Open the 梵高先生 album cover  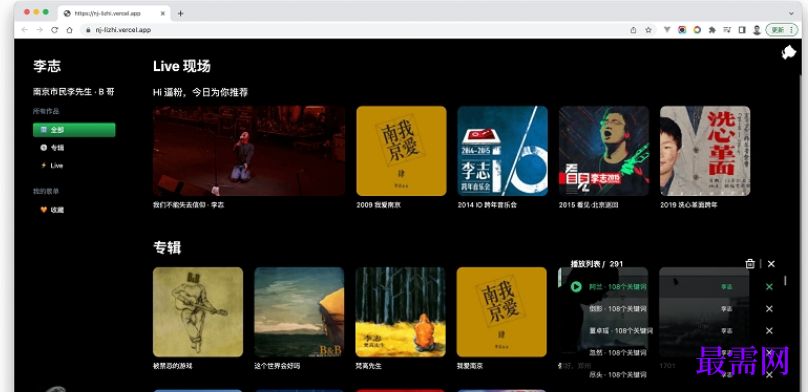(x=400, y=312)
